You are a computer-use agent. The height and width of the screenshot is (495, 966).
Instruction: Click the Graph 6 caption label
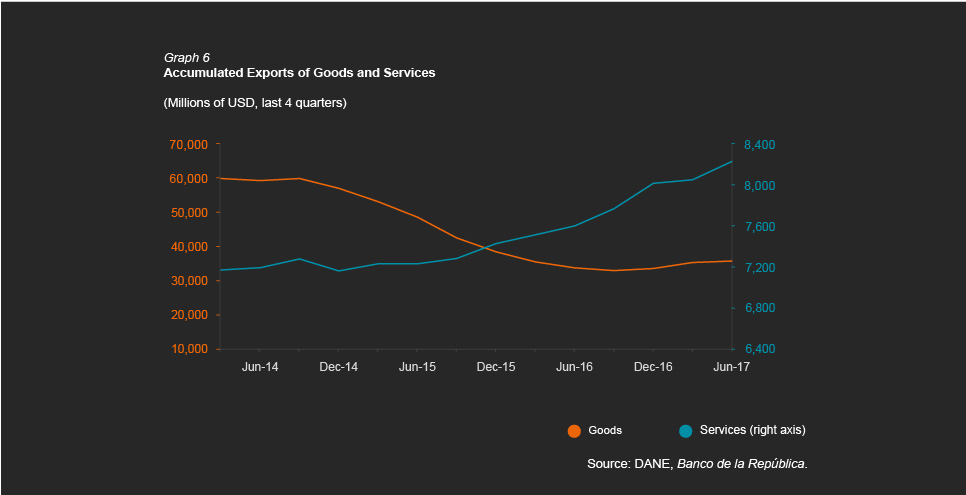186,58
